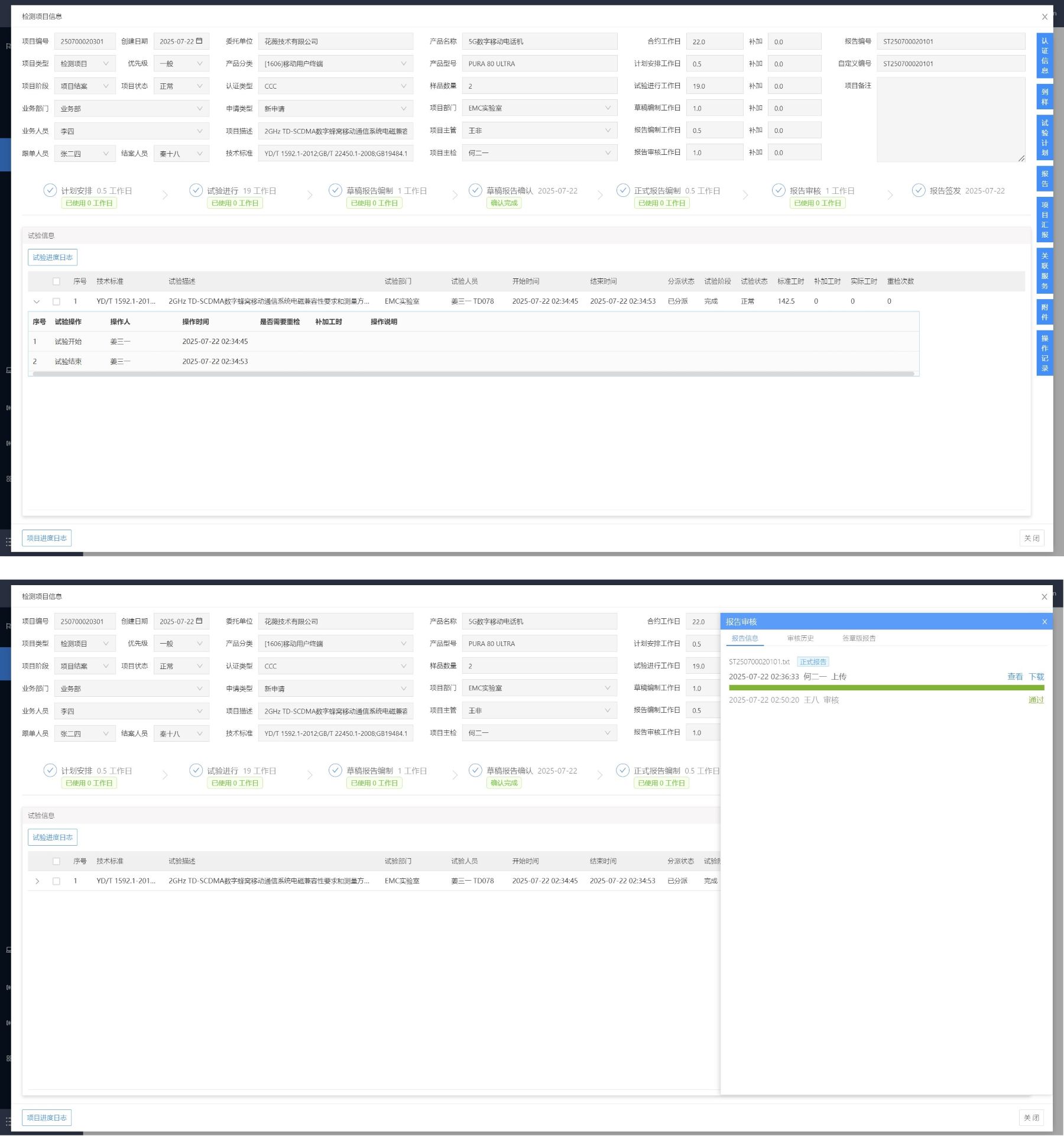Open the 关联服务 sidebar button

click(x=1044, y=271)
